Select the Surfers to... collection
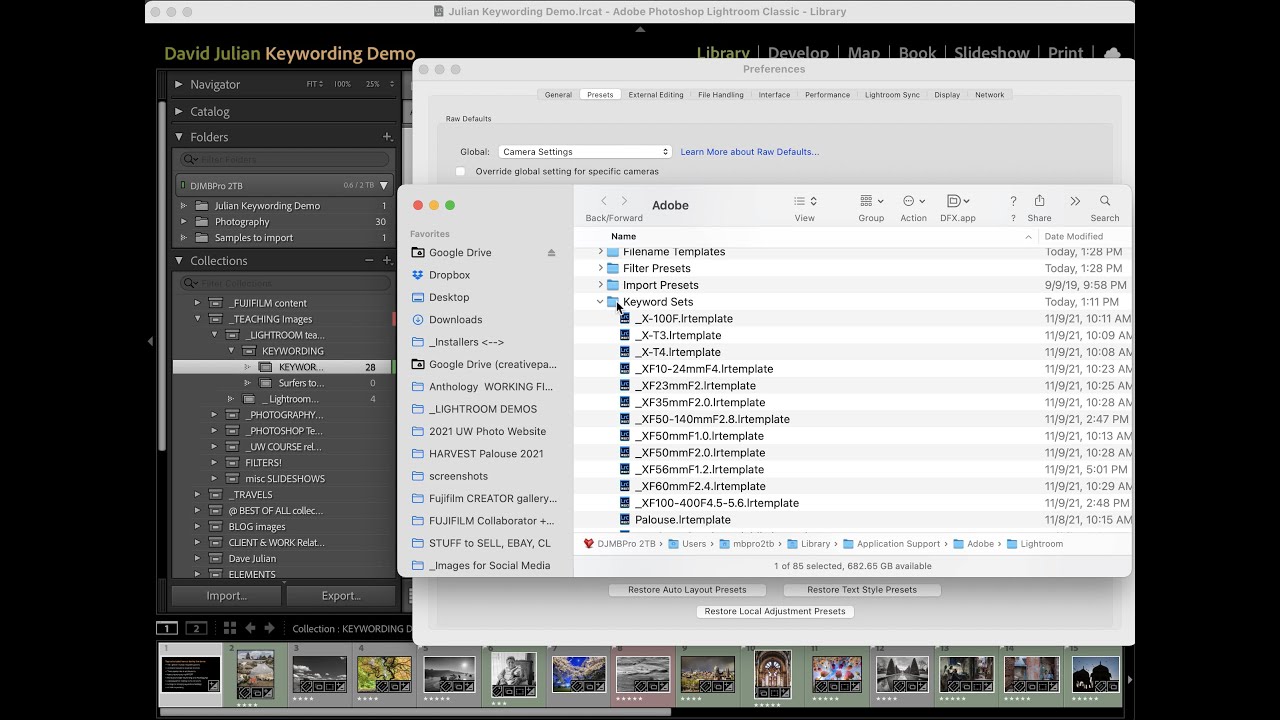 [x=301, y=383]
